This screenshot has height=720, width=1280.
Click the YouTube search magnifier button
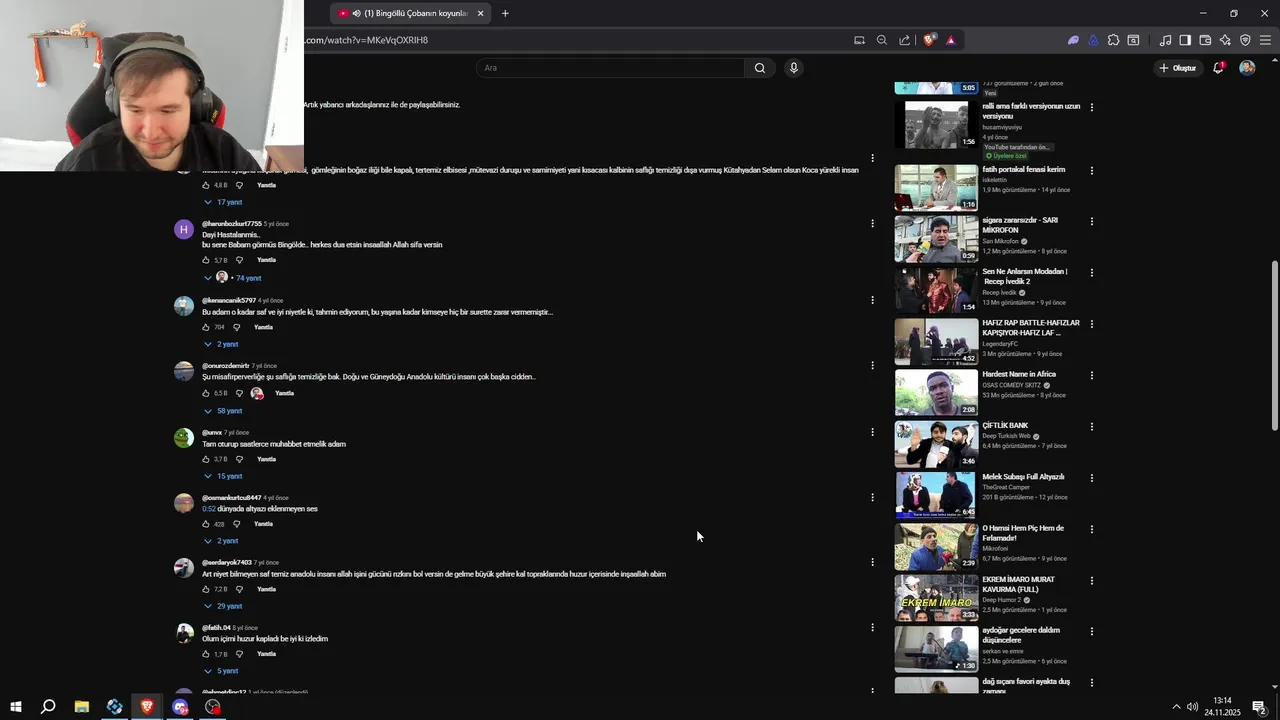(760, 68)
